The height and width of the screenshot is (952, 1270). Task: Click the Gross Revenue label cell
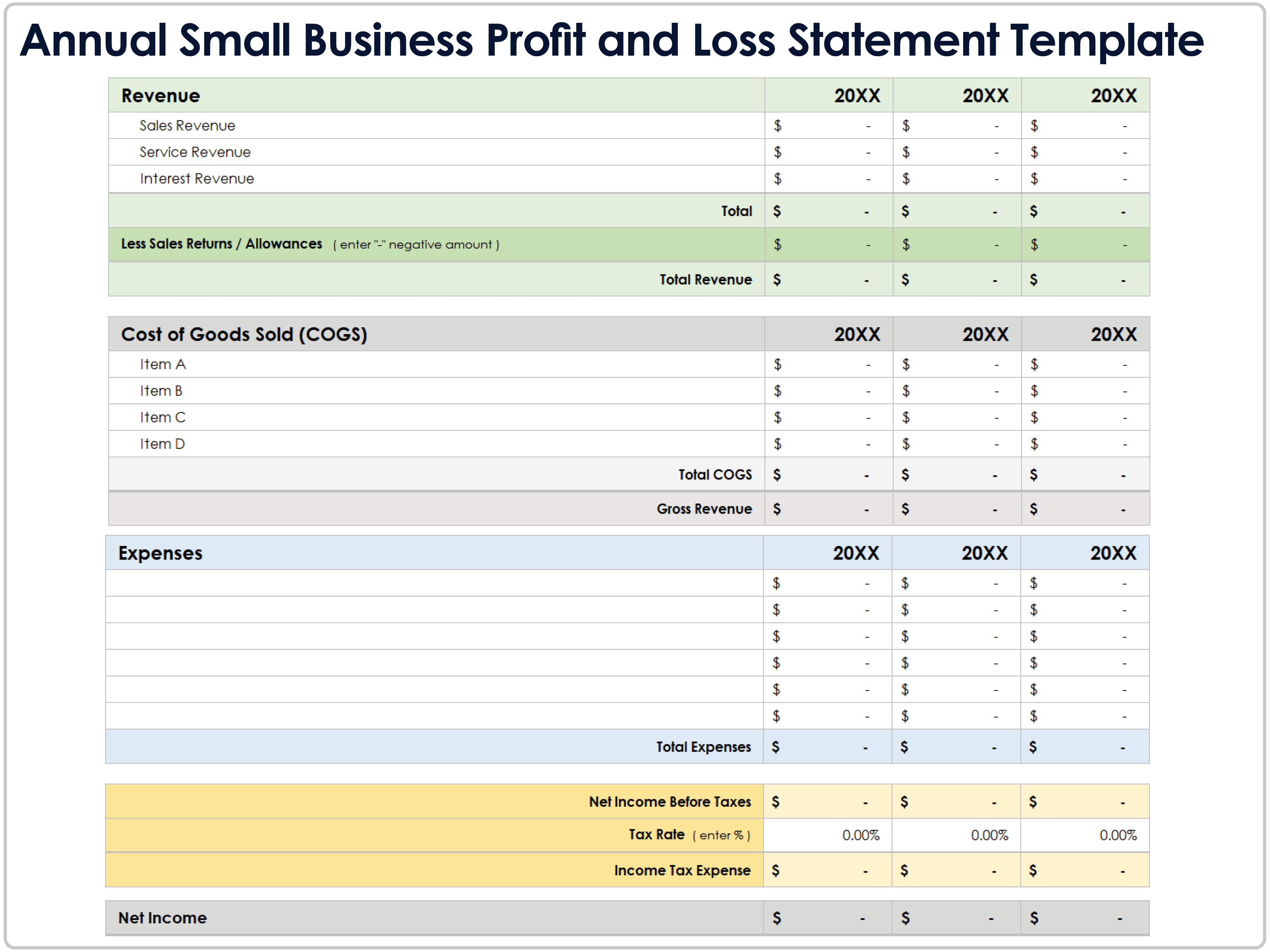tap(704, 509)
